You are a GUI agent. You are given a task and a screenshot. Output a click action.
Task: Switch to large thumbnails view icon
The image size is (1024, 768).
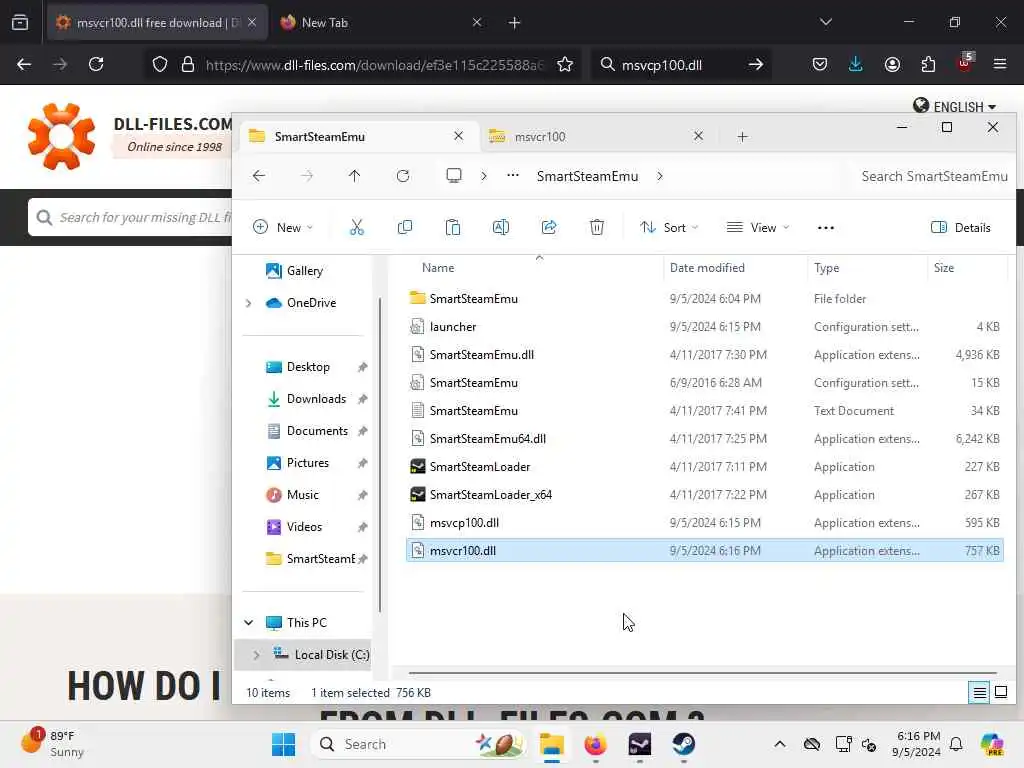(x=1000, y=692)
